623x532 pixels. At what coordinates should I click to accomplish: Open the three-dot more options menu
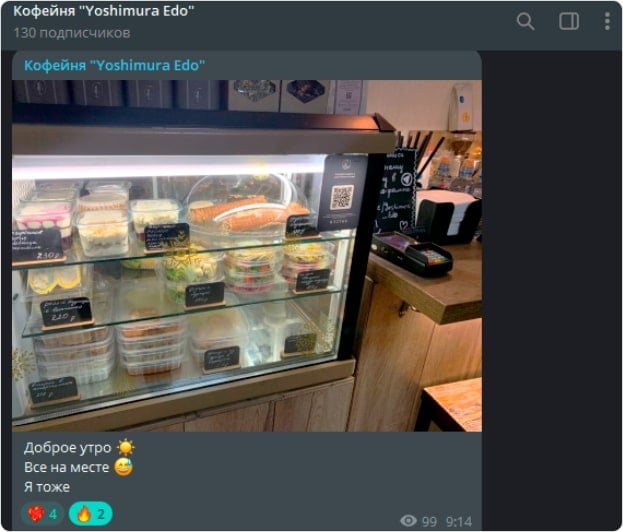coord(607,21)
